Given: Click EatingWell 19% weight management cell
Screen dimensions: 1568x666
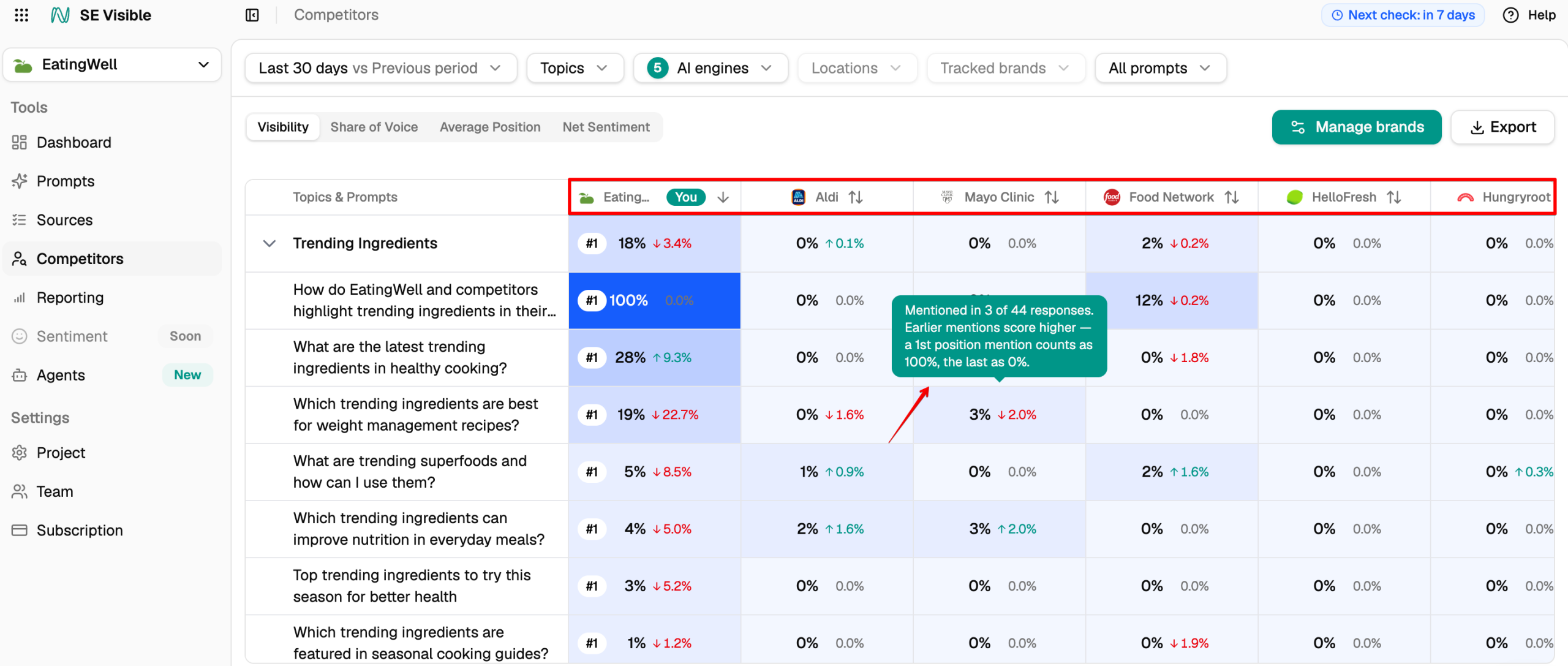Looking at the screenshot, I should [x=654, y=414].
